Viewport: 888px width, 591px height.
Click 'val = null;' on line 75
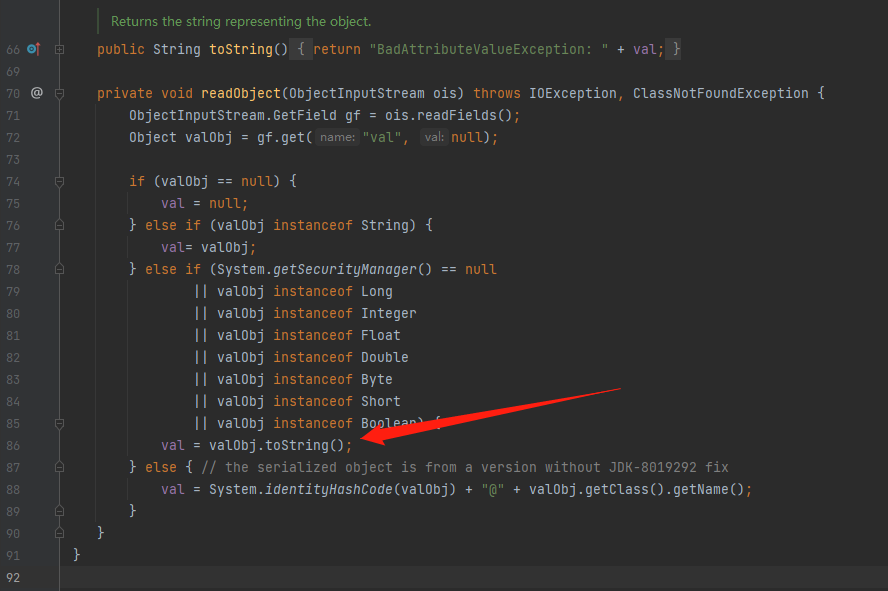[x=204, y=204]
